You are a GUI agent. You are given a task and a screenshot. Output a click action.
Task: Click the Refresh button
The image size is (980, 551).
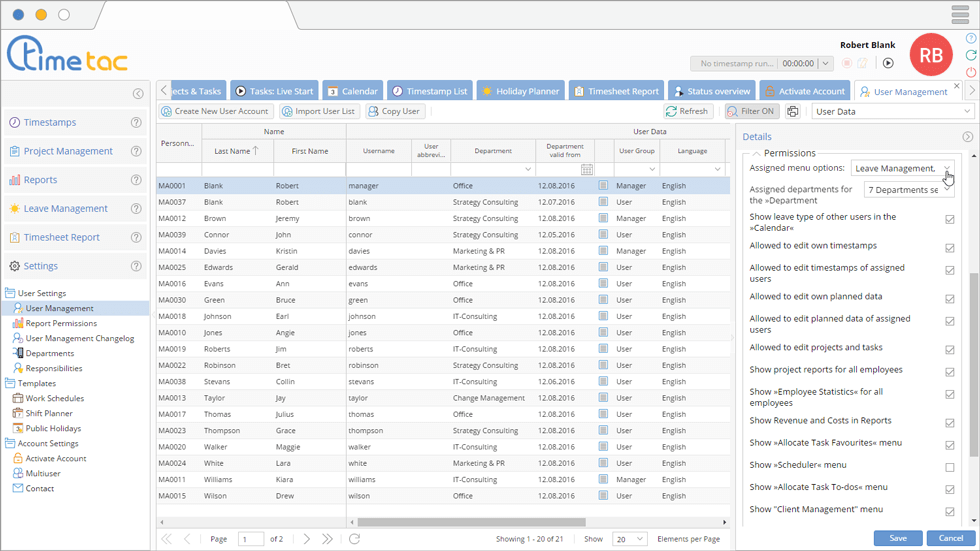pyautogui.click(x=688, y=111)
